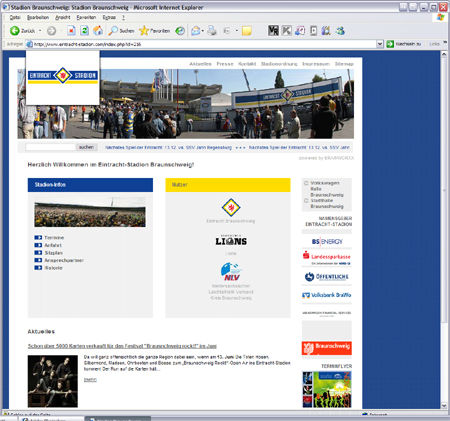This screenshot has height=421, width=450.
Task: Open the Sitzplan link
Action: pyautogui.click(x=53, y=253)
